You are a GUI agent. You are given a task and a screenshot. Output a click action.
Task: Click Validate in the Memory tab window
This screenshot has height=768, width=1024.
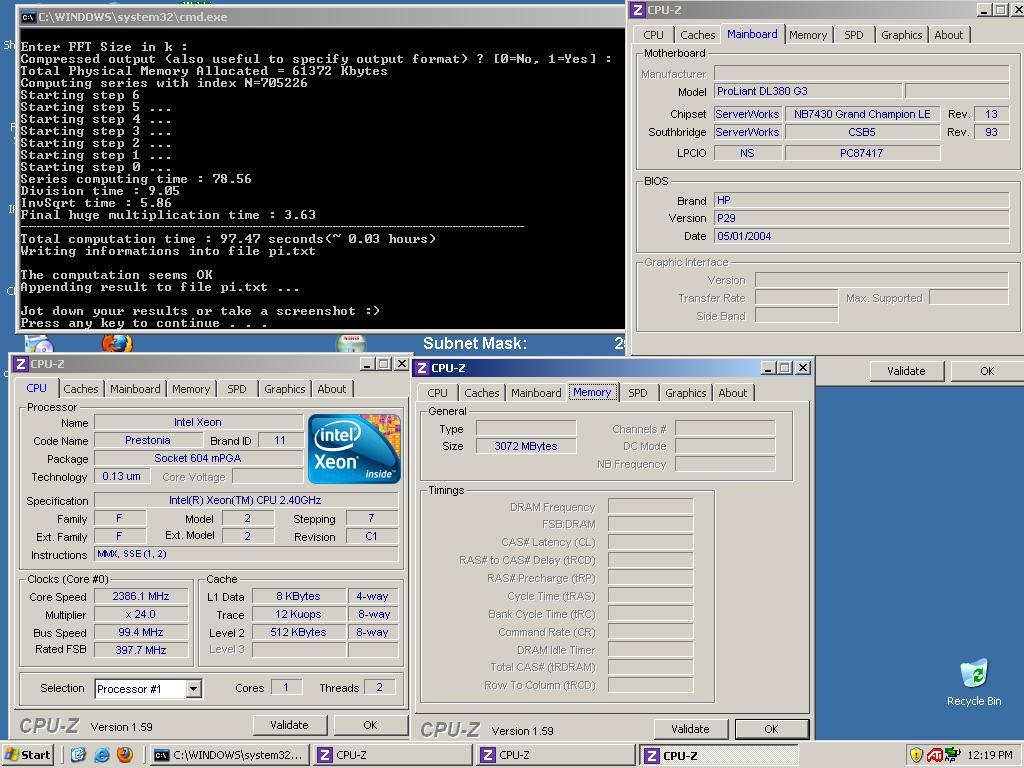click(x=690, y=729)
